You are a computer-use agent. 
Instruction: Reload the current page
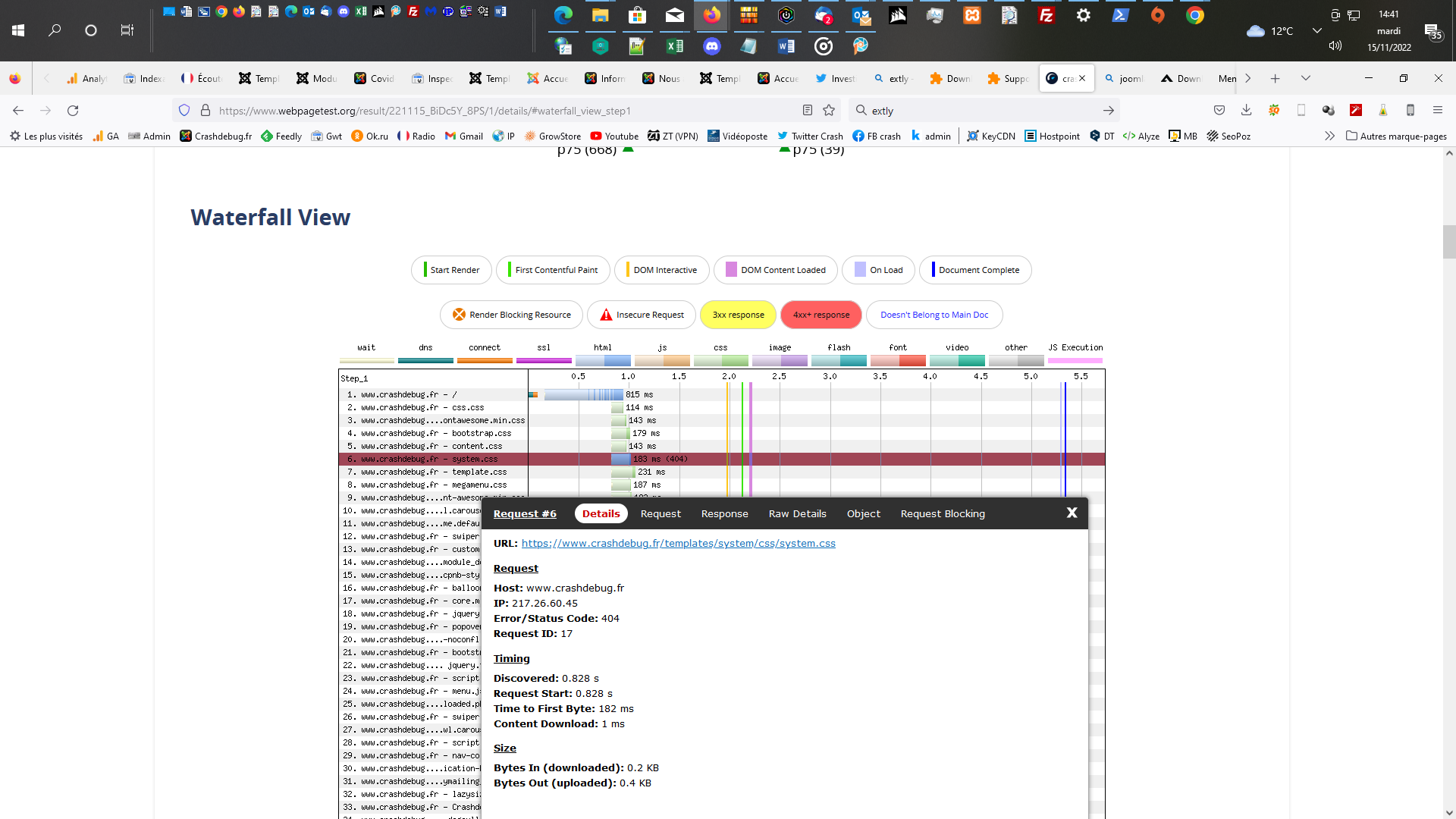click(73, 111)
